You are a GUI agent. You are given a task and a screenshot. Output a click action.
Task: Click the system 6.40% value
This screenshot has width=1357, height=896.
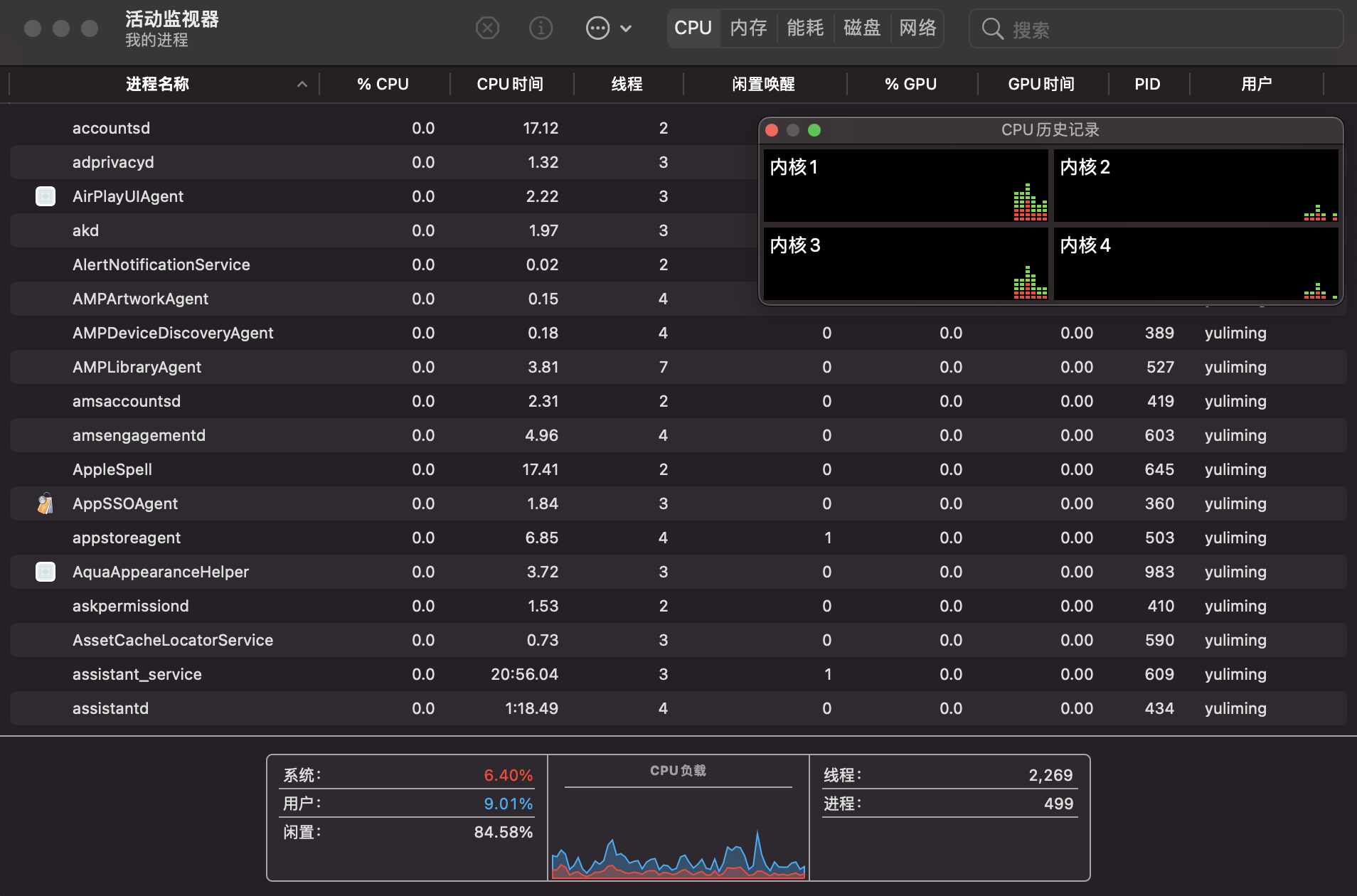508,775
